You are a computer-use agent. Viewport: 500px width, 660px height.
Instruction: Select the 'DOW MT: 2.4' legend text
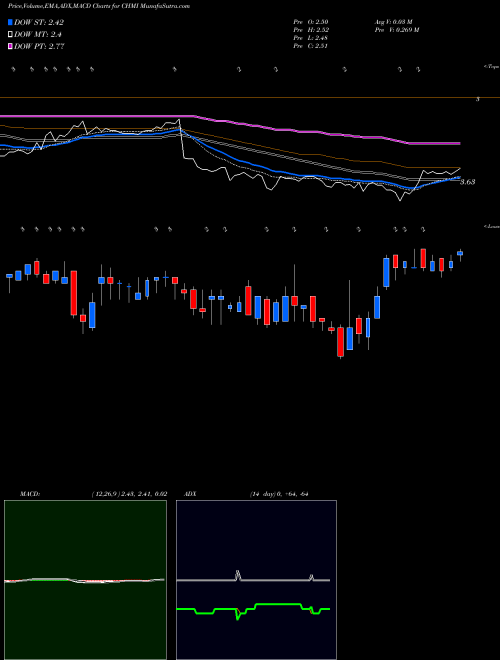(x=38, y=35)
